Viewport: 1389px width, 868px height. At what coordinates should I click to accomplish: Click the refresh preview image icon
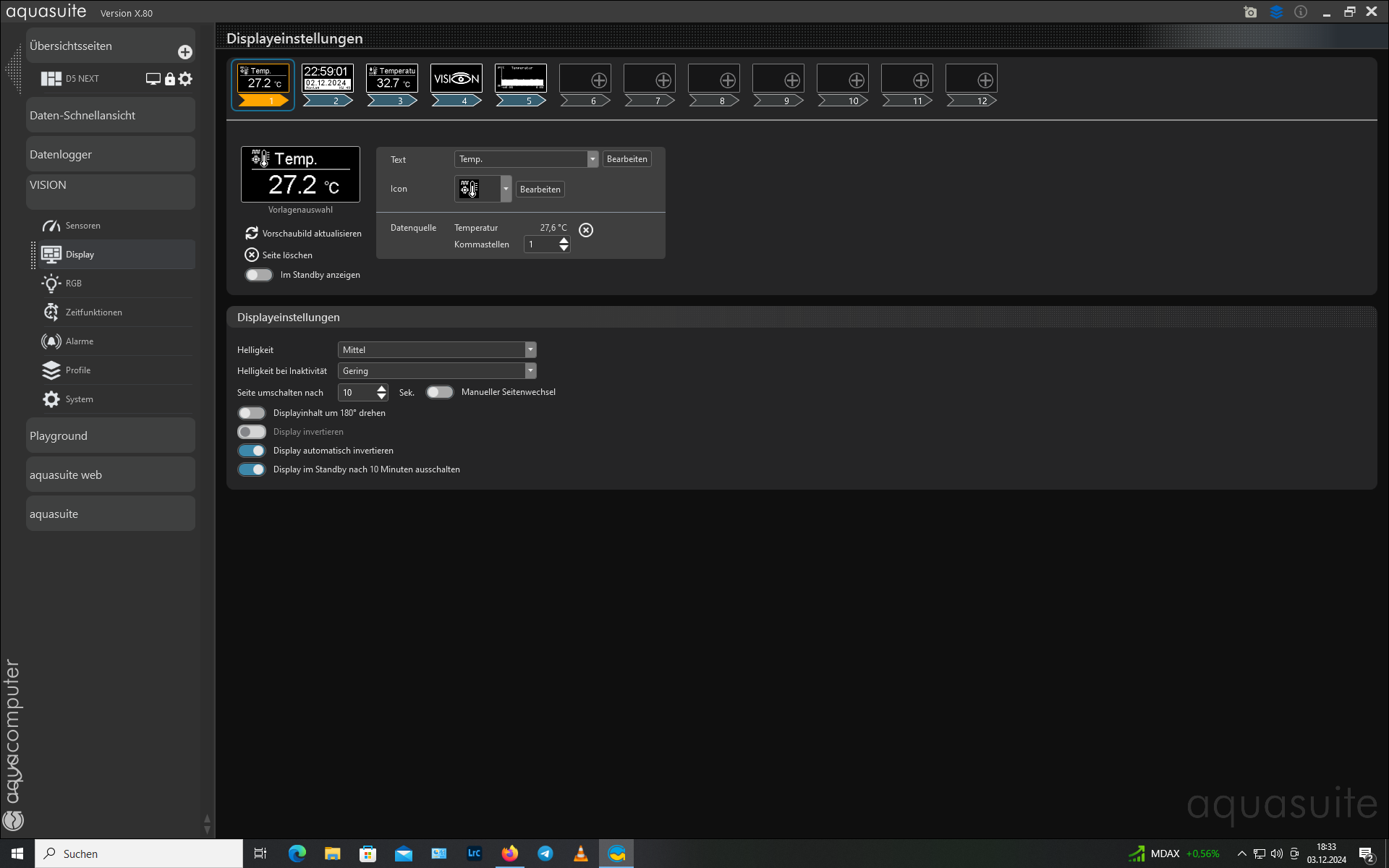pos(252,233)
